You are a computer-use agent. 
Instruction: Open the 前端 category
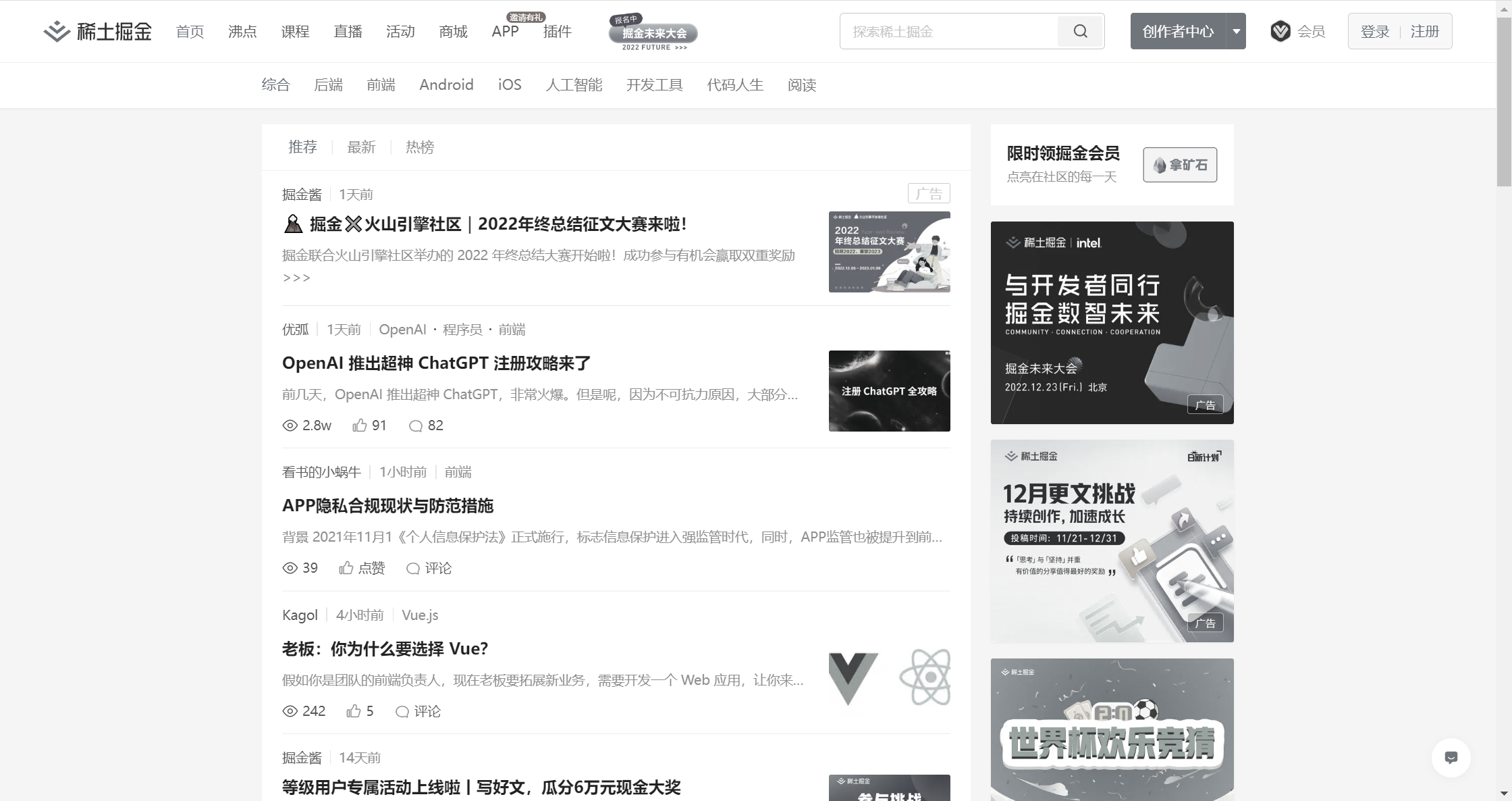pos(381,85)
